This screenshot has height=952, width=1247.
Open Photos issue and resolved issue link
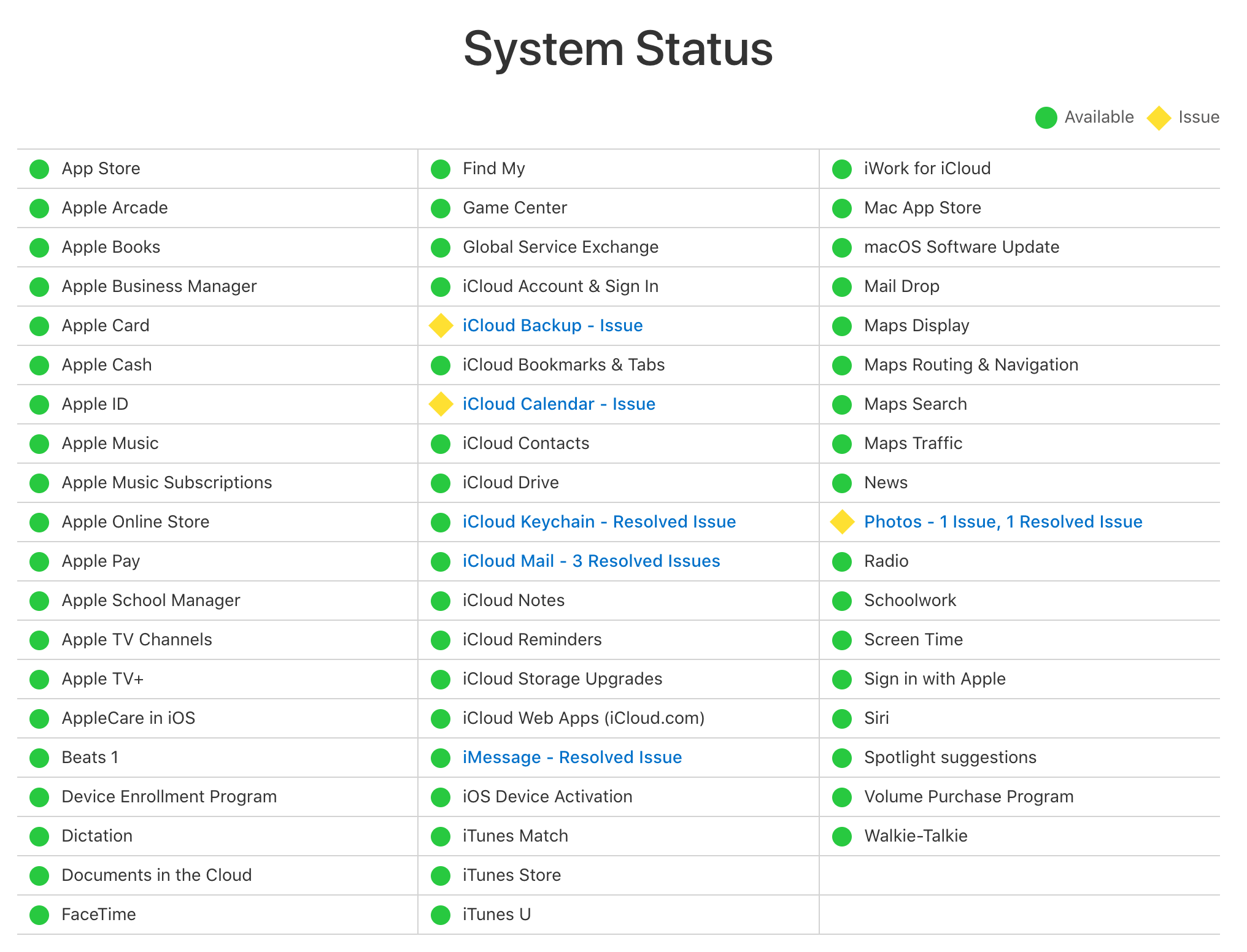click(1003, 522)
